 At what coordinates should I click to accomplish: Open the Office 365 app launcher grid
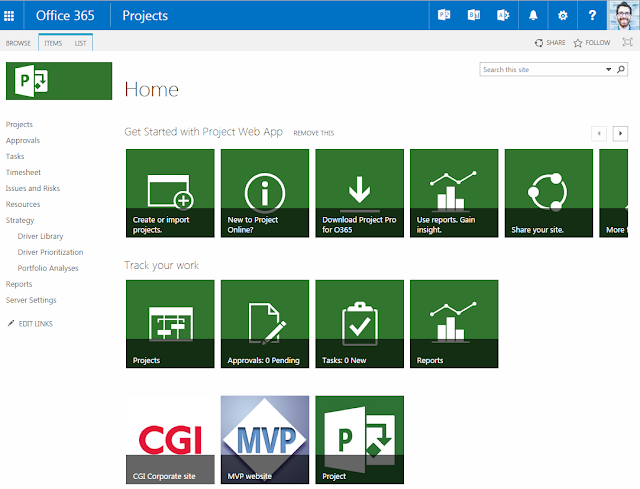click(9, 16)
